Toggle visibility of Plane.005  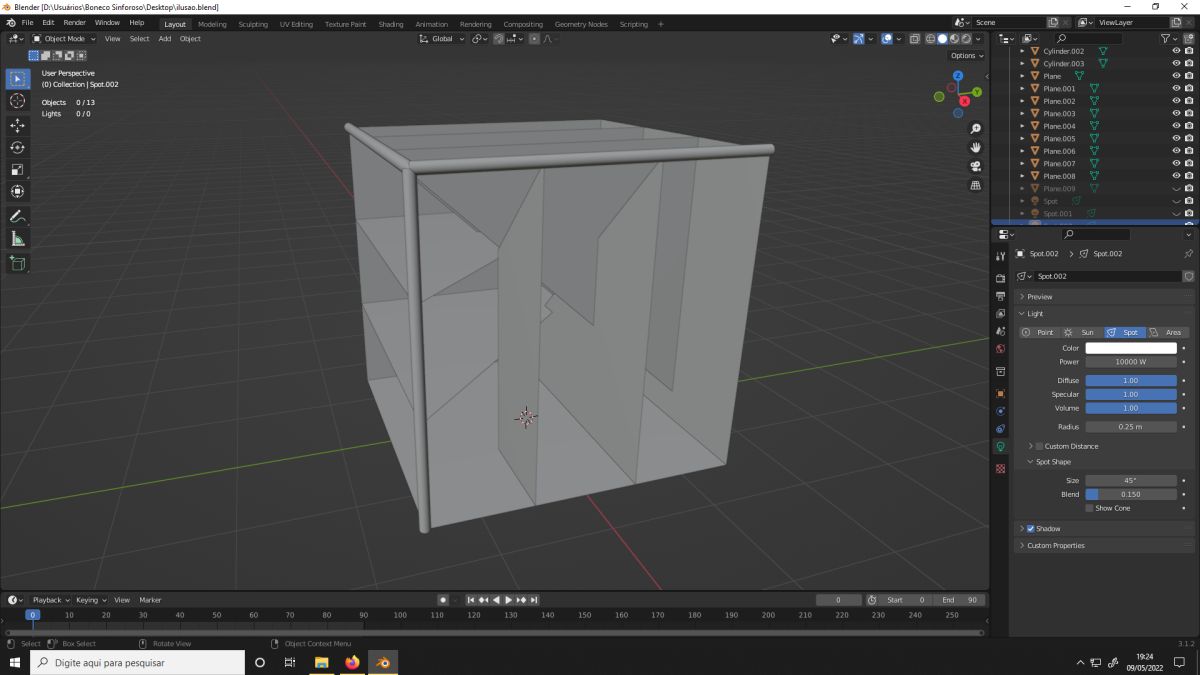1176,138
